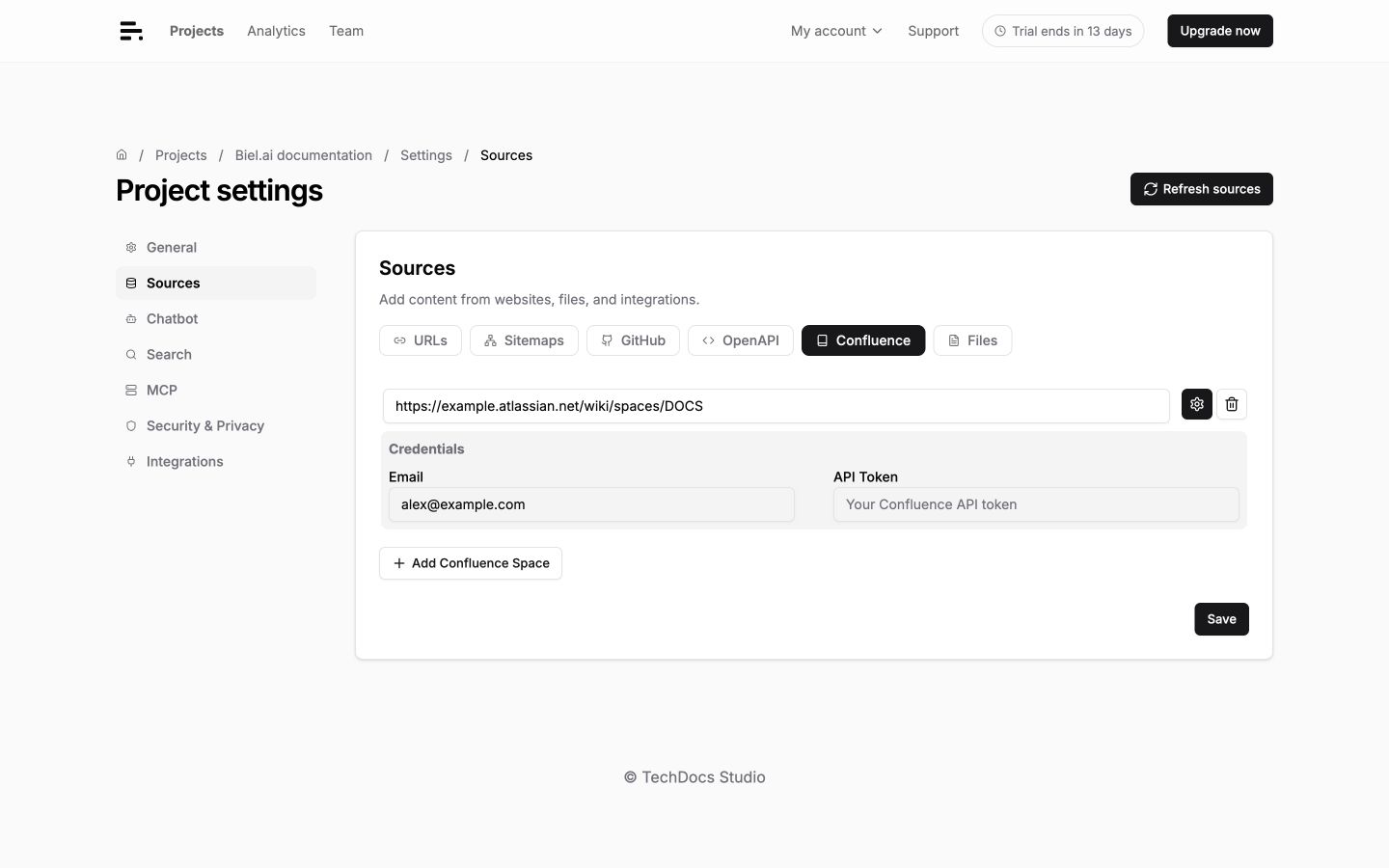Go to Analytics in top navigation
This screenshot has height=868, width=1389.
pos(276,31)
